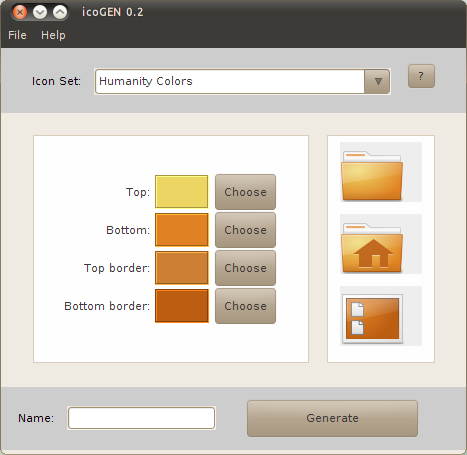The width and height of the screenshot is (467, 455).
Task: Minimize window using down-arrow title button
Action: coord(40,12)
